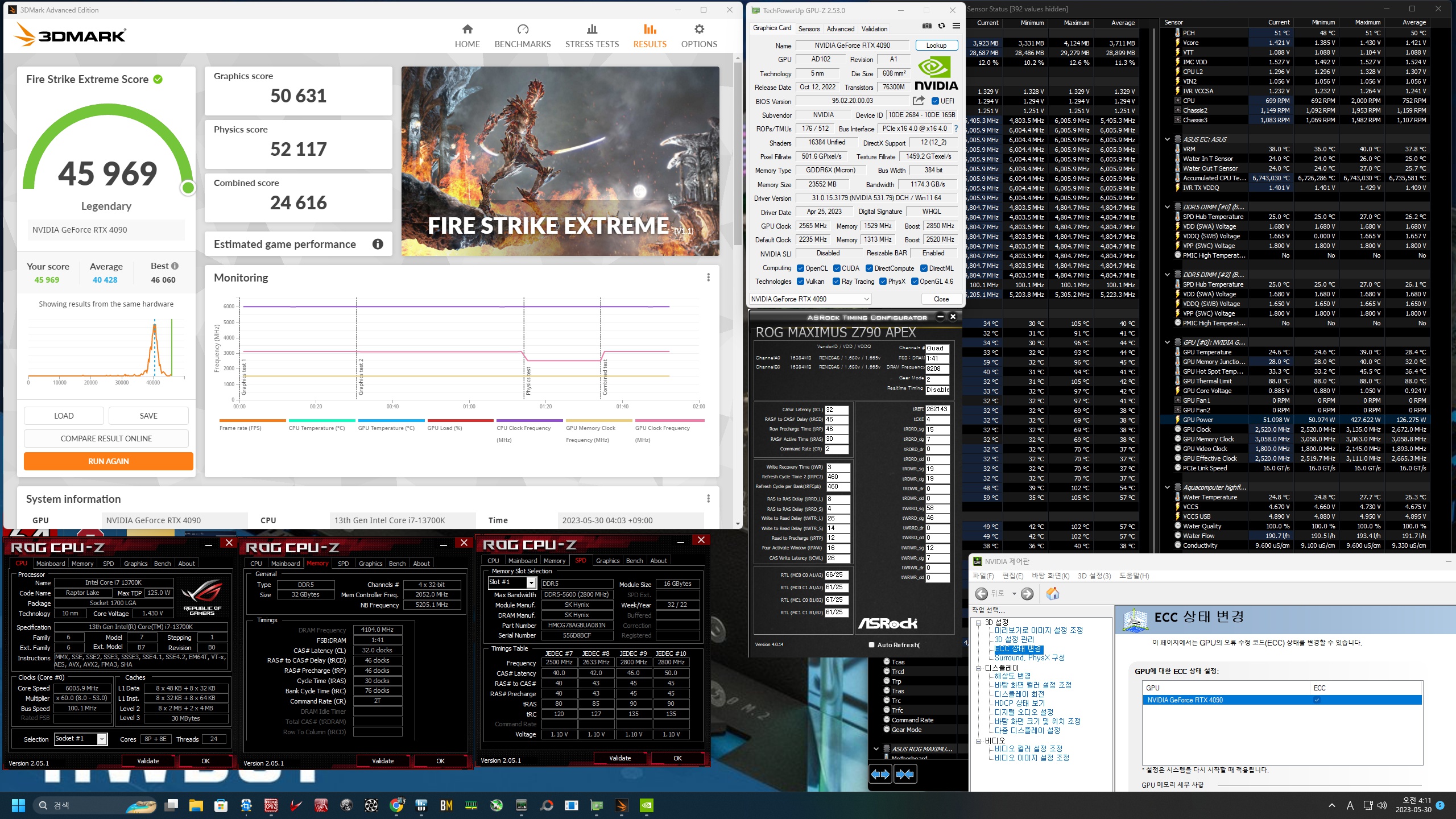The image size is (1456, 819).
Task: Click the RUN AGAIN button
Action: coord(109,461)
